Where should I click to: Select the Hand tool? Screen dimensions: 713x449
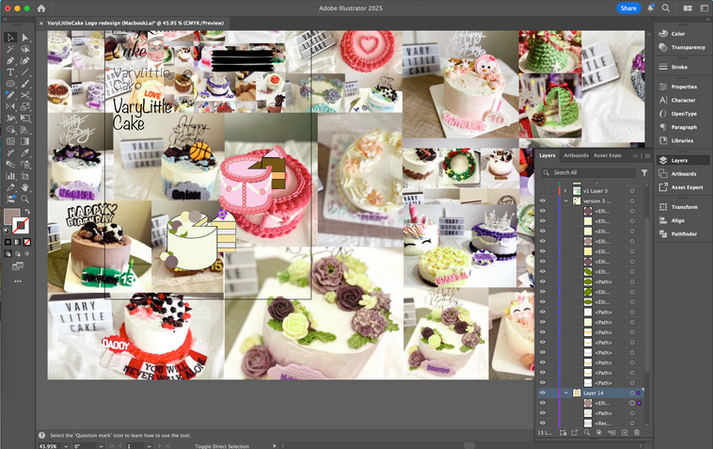click(x=25, y=187)
